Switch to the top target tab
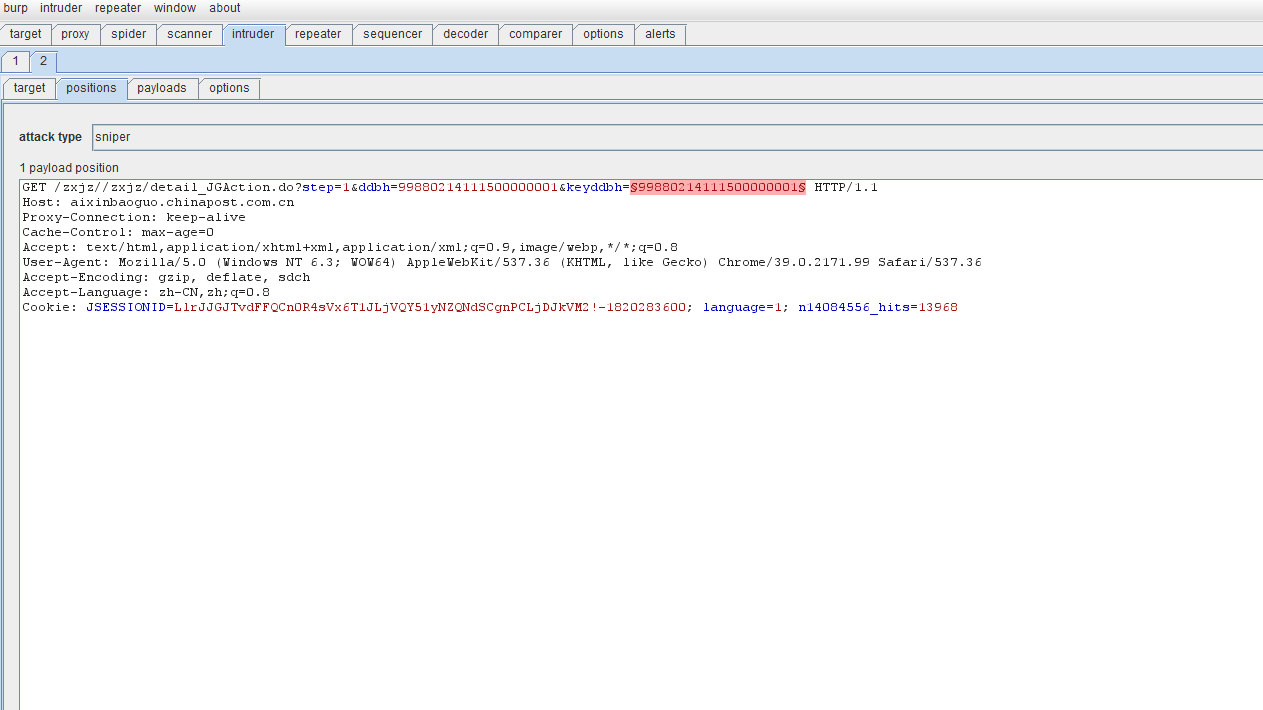The height and width of the screenshot is (710, 1263). click(x=26, y=34)
